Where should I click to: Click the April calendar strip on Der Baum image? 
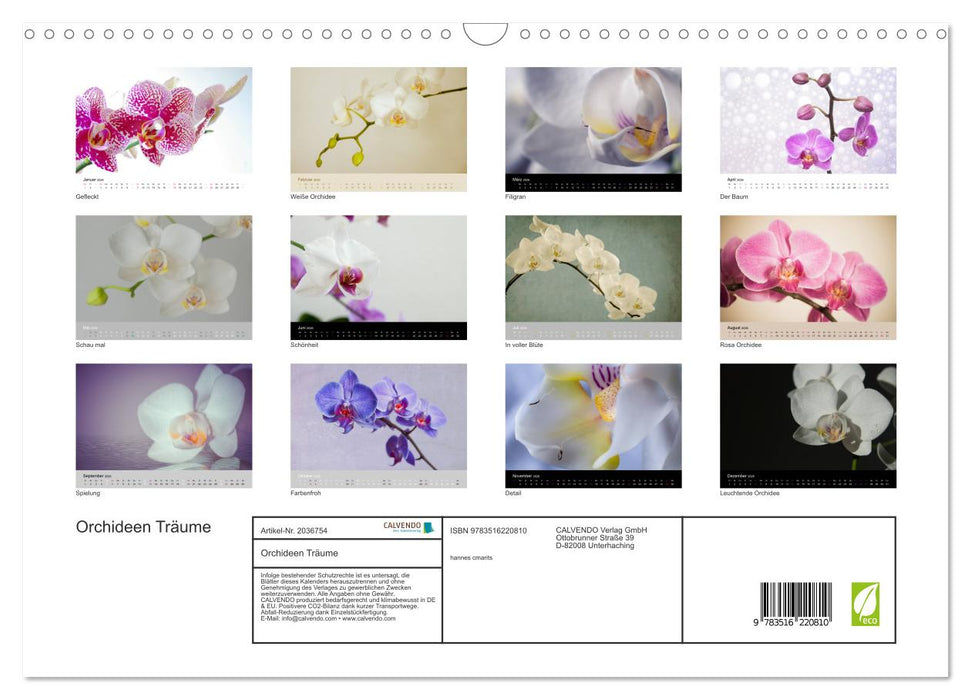point(808,182)
